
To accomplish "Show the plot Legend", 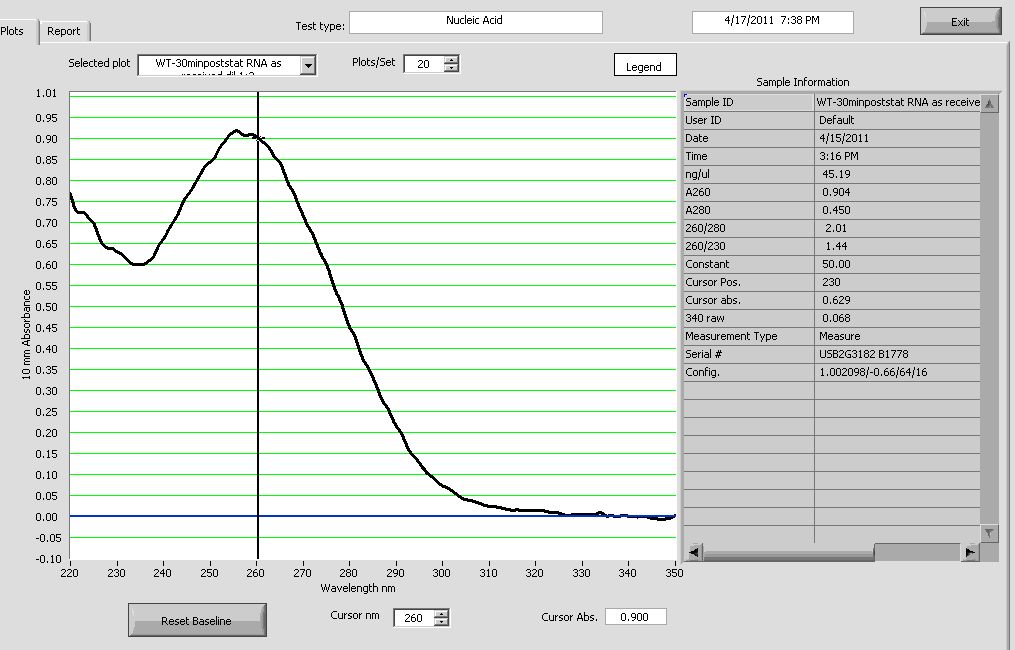I will [644, 66].
